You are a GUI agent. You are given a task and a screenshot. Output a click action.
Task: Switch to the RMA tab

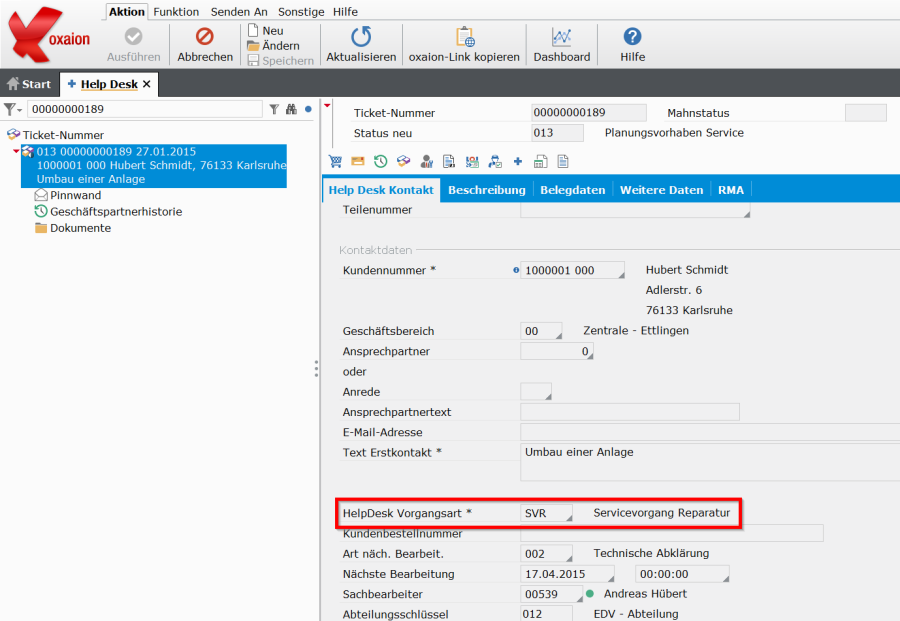tap(731, 190)
